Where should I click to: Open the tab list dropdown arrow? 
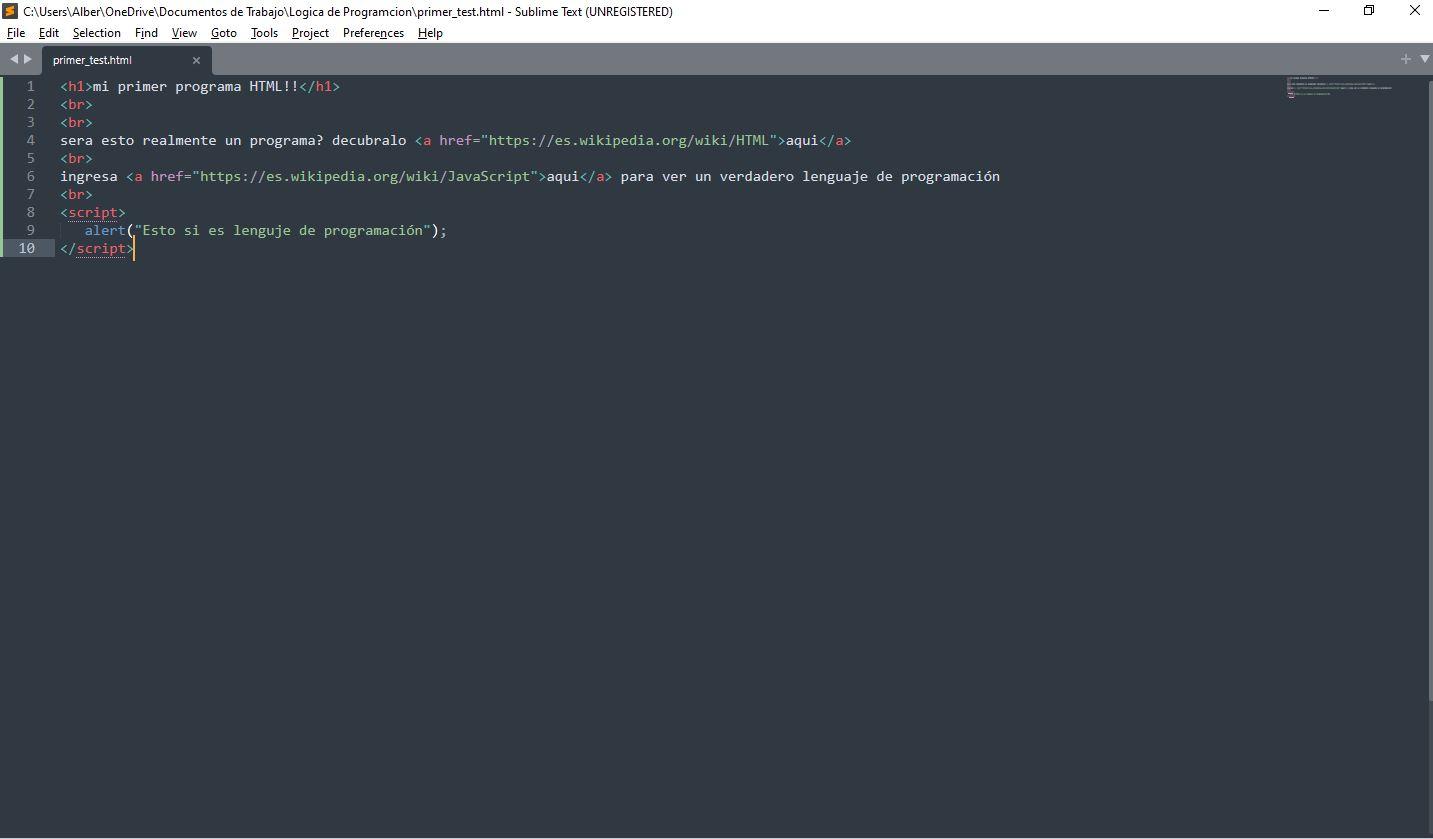[x=1424, y=59]
